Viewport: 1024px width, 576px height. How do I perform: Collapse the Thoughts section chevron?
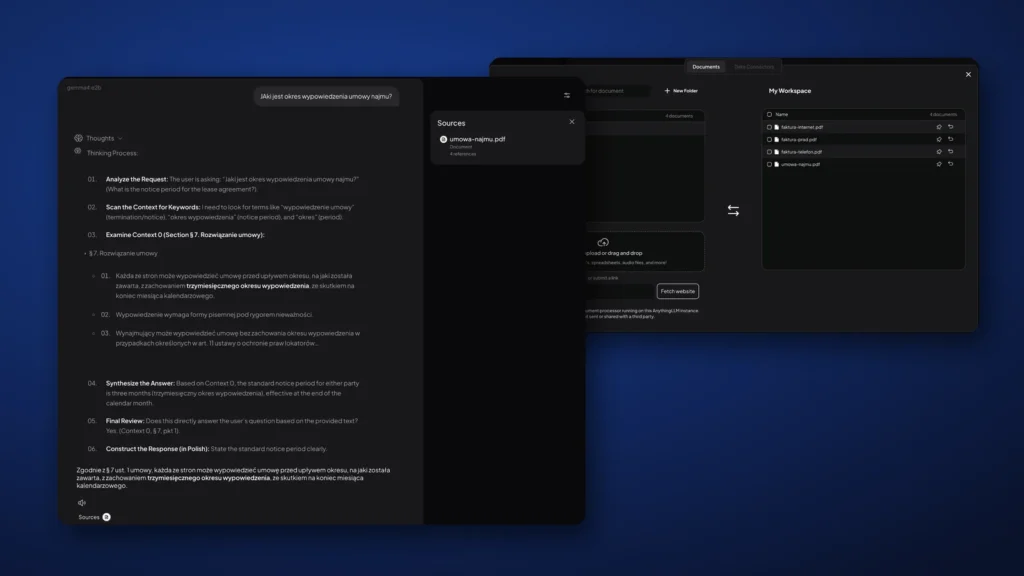point(120,138)
